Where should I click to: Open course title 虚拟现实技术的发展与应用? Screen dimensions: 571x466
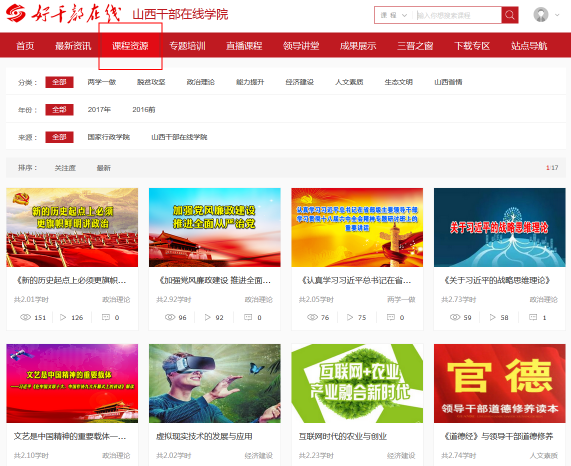(204, 436)
